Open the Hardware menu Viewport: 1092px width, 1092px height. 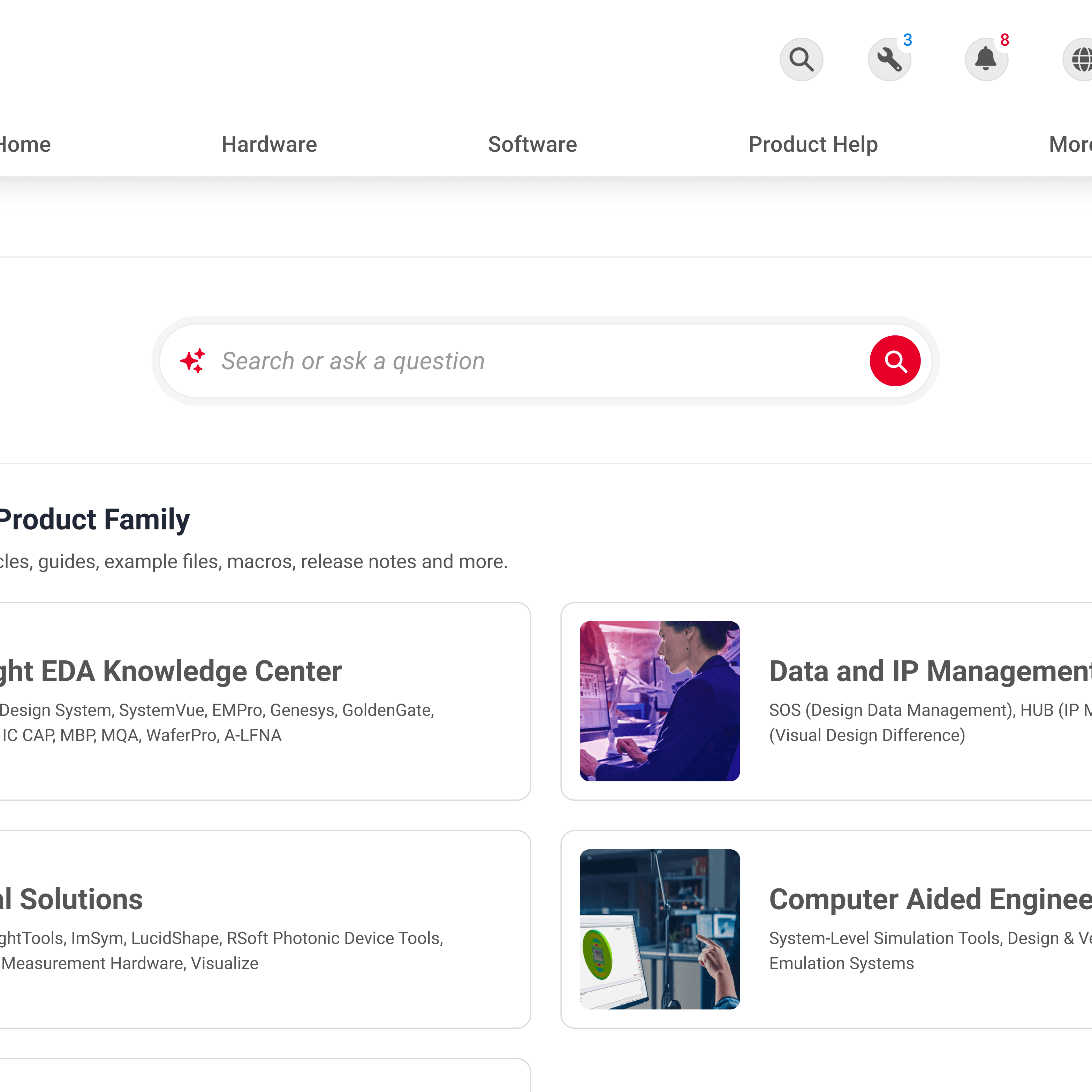coord(269,145)
